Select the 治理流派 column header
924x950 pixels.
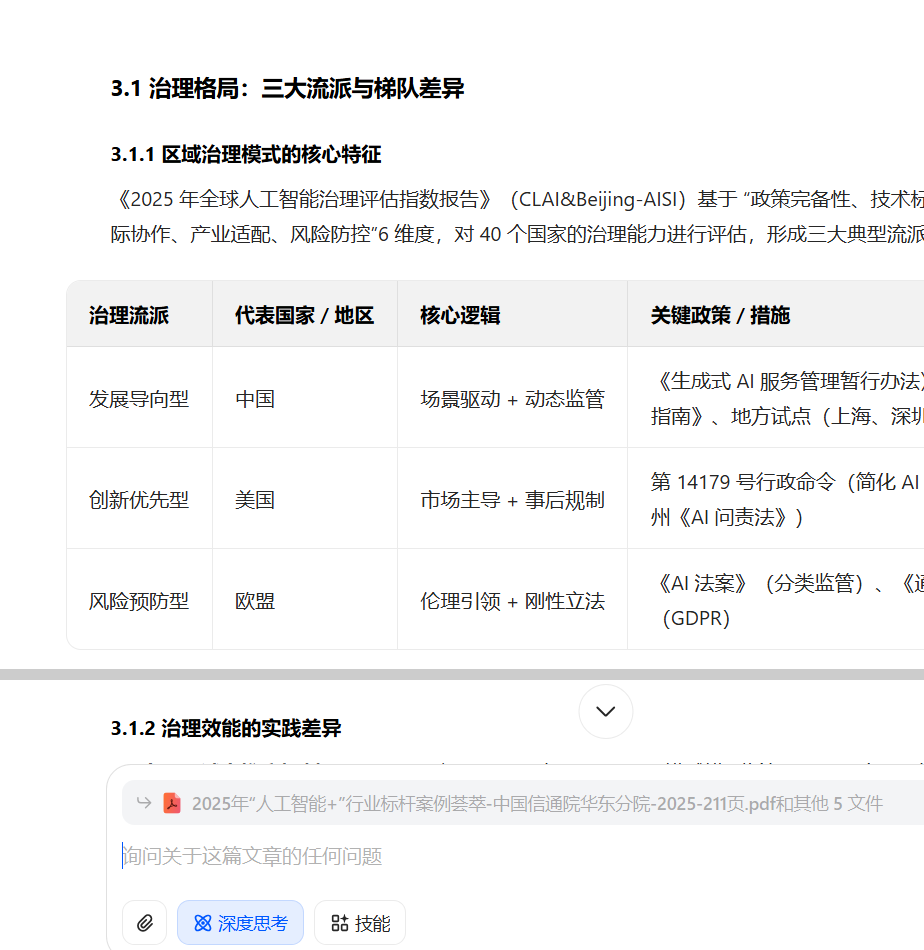coord(129,315)
